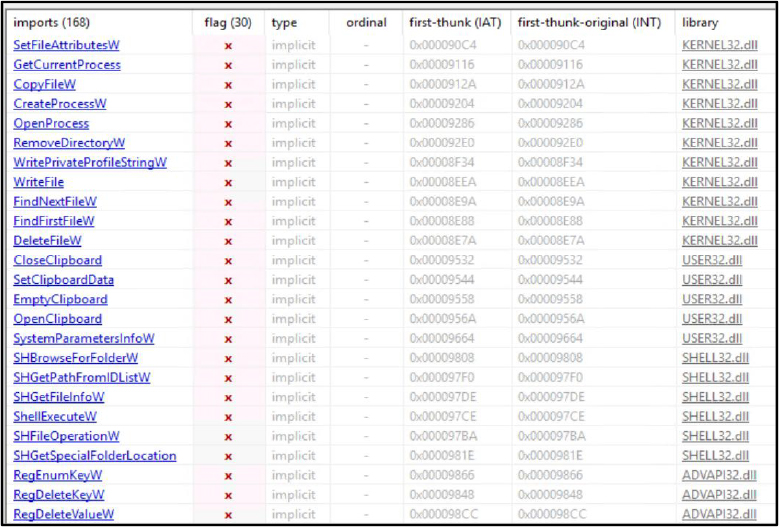Screen dimensions: 779x527
Task: Click the FindFirstFileW import link
Action: click(54, 221)
